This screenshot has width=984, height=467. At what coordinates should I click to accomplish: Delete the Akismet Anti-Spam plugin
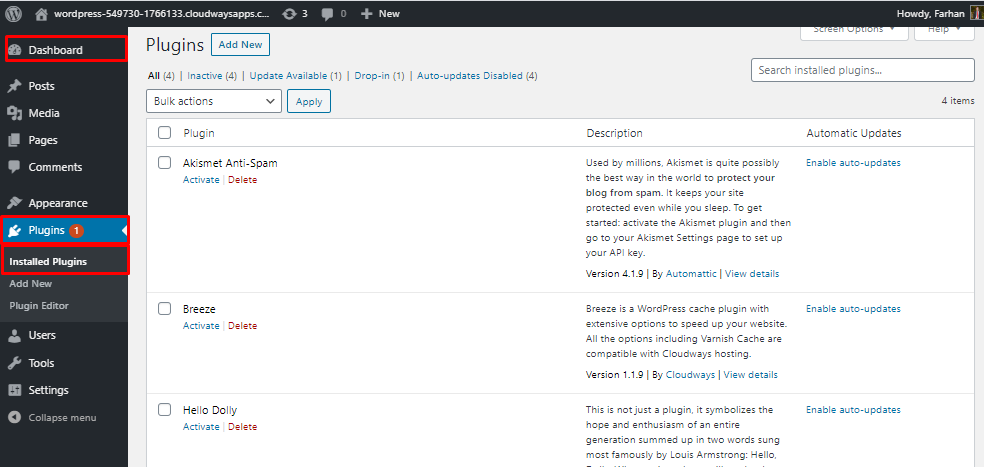[242, 180]
